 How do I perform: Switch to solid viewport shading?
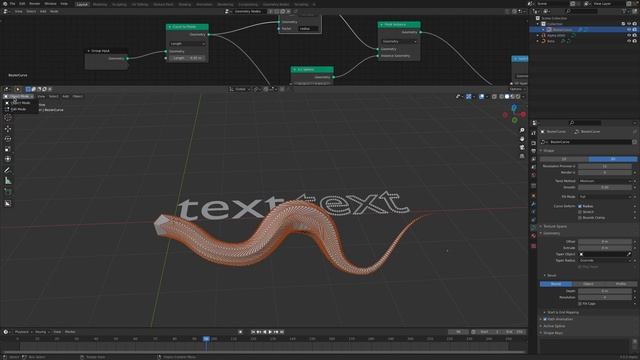507,97
